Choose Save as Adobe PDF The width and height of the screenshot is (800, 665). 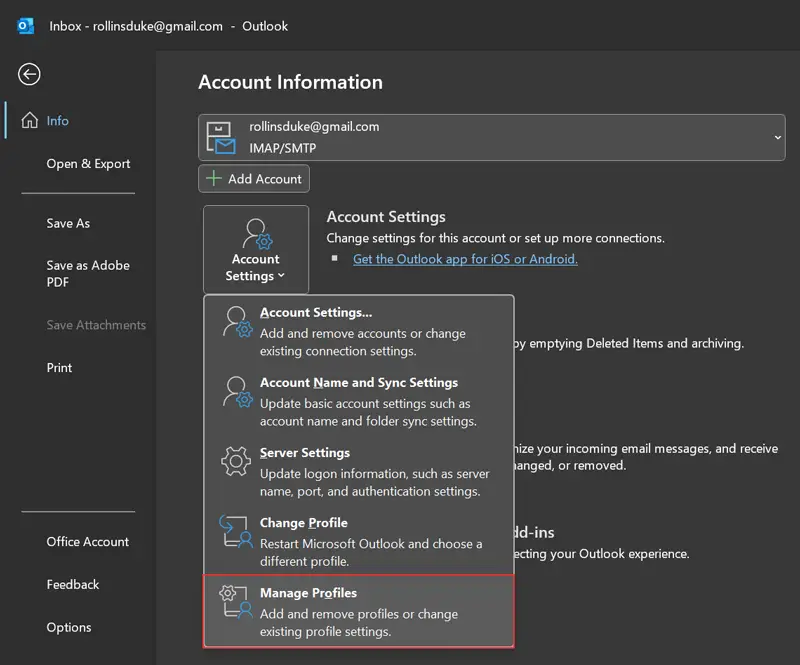(88, 274)
